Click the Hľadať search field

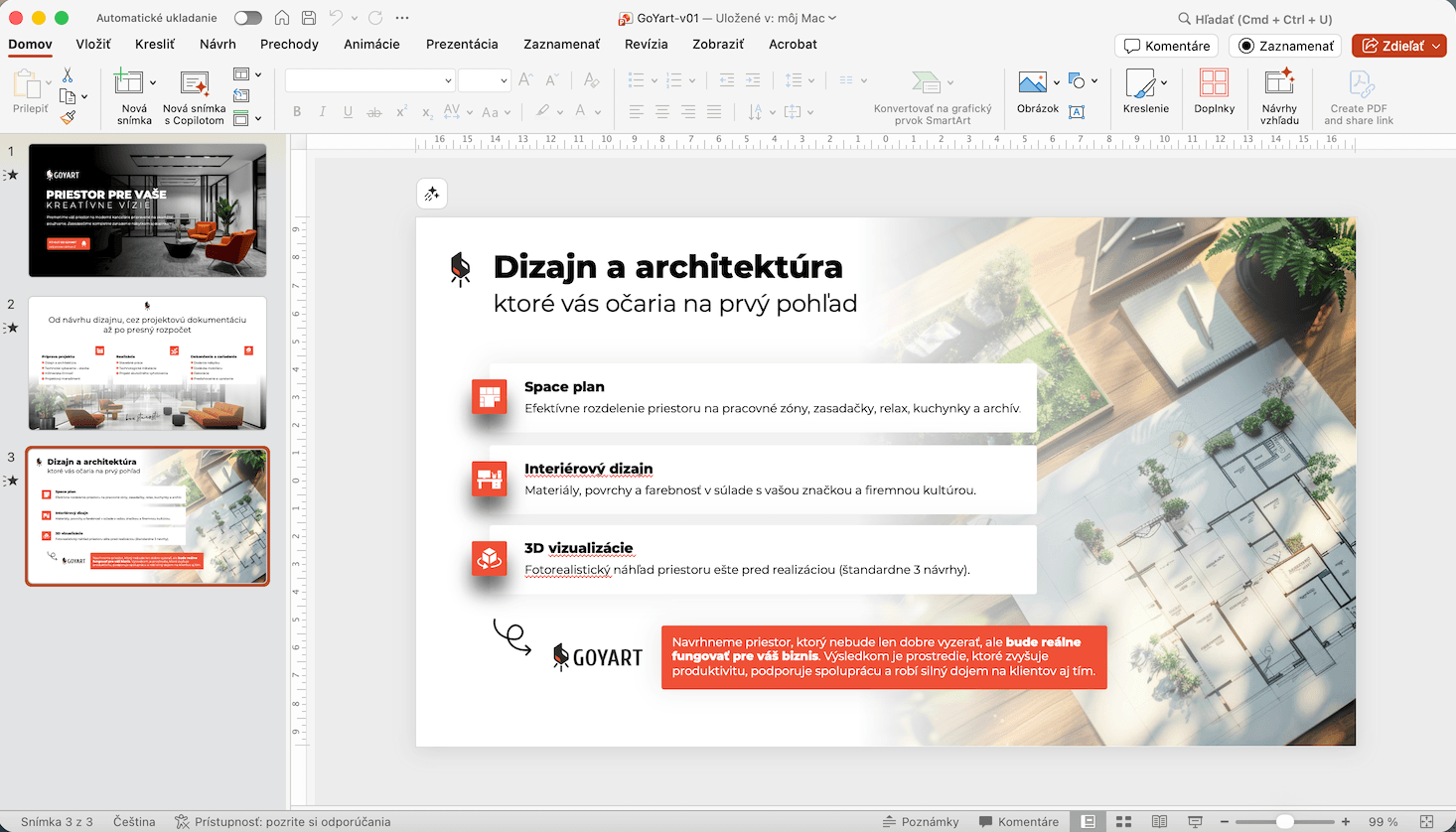point(1254,19)
